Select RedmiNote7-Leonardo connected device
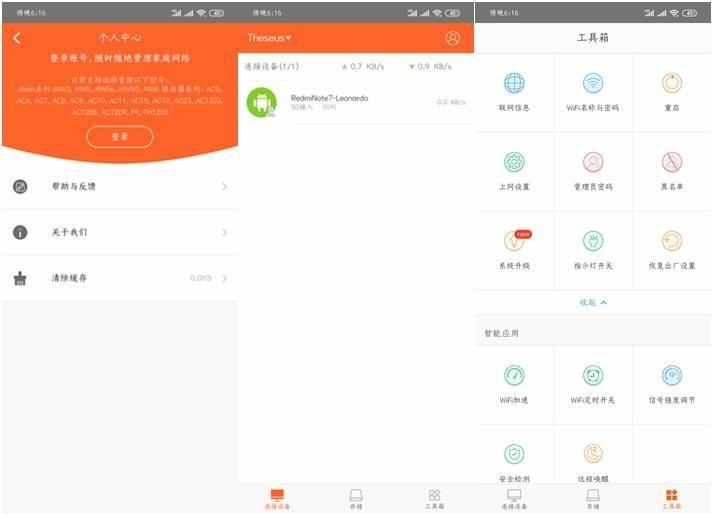This screenshot has height=516, width=713. (356, 102)
